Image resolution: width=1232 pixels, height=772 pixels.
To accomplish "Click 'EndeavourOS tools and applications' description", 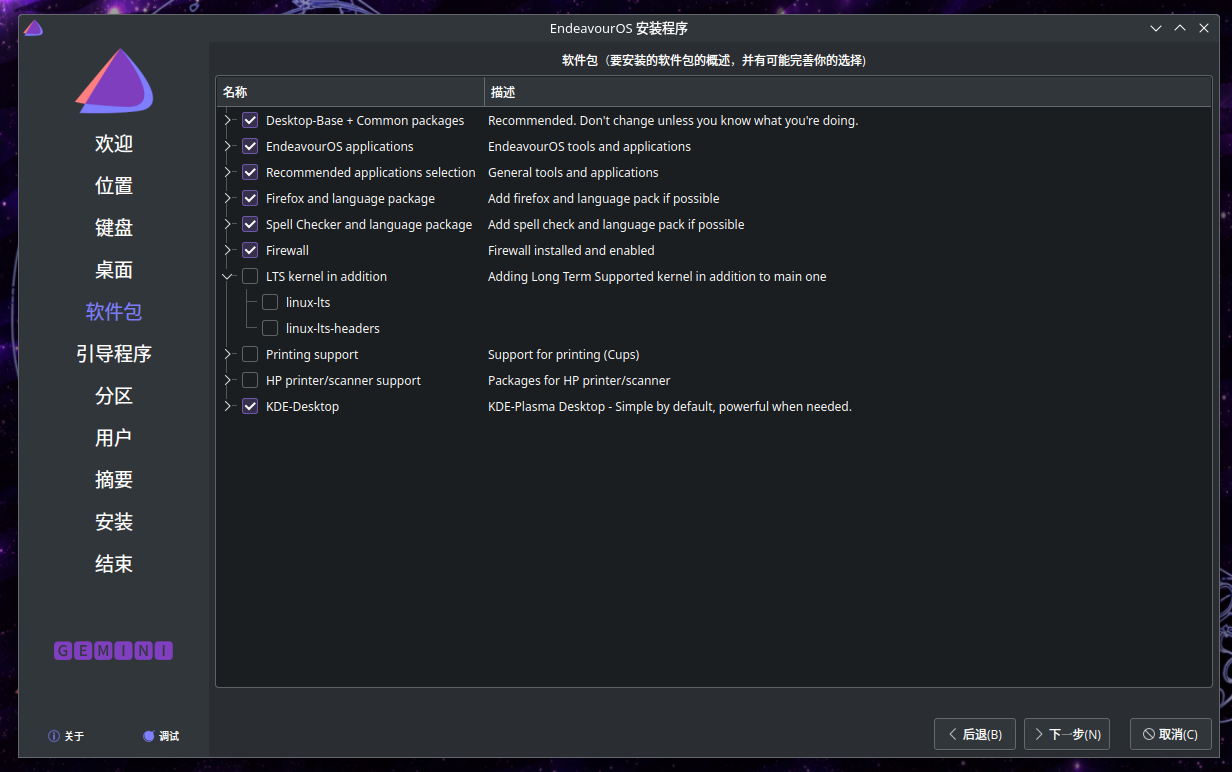I will (x=589, y=146).
